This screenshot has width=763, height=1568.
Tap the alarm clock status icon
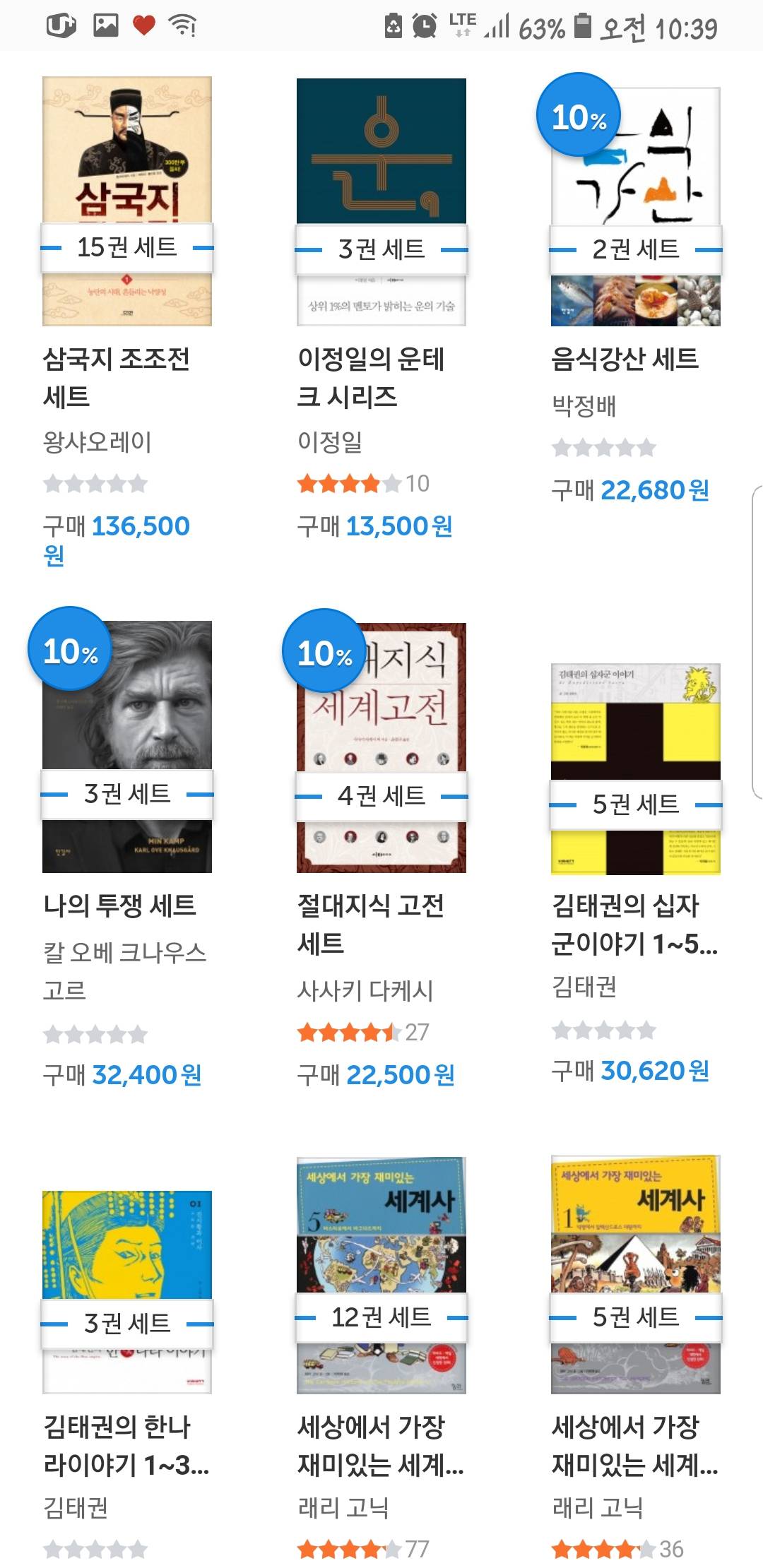point(425,27)
